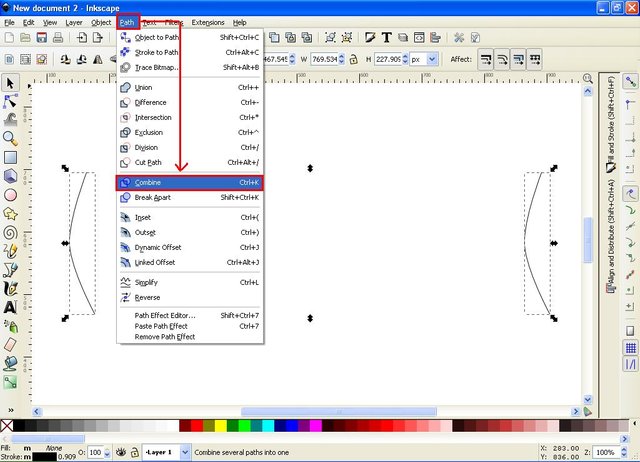Click the zoom 100% input field

pos(606,452)
